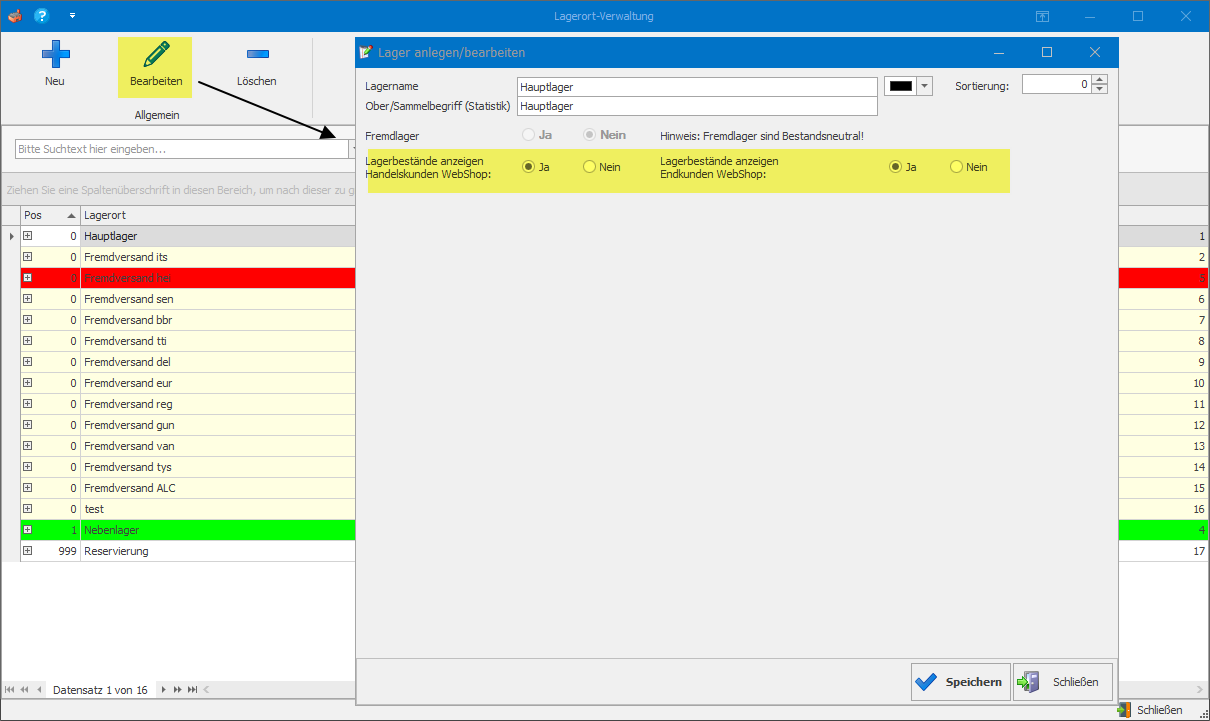This screenshot has width=1210, height=721.
Task: Select the Fremdversand gun row
Action: (188, 425)
